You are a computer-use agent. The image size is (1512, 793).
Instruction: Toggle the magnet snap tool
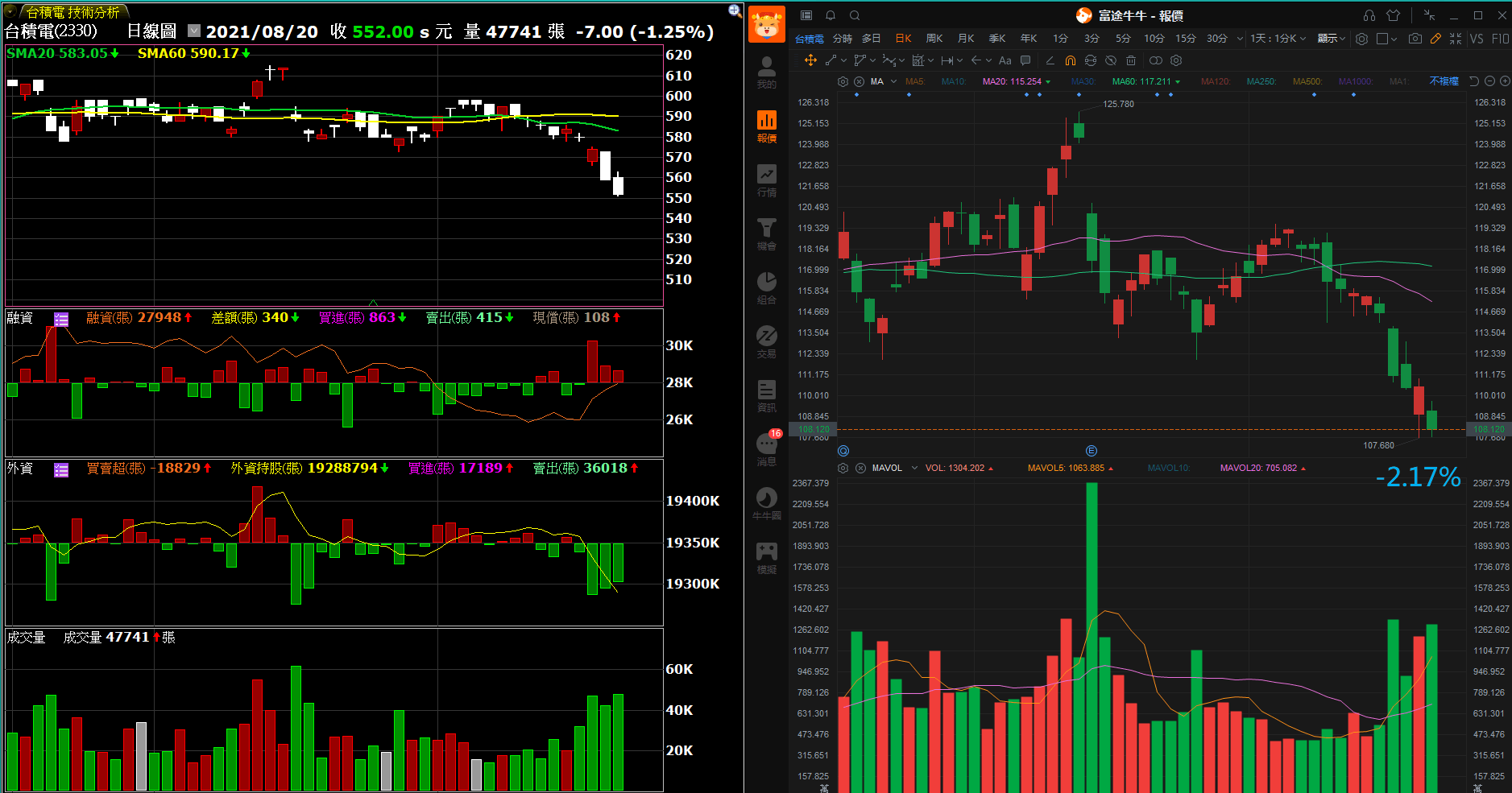tap(1071, 60)
